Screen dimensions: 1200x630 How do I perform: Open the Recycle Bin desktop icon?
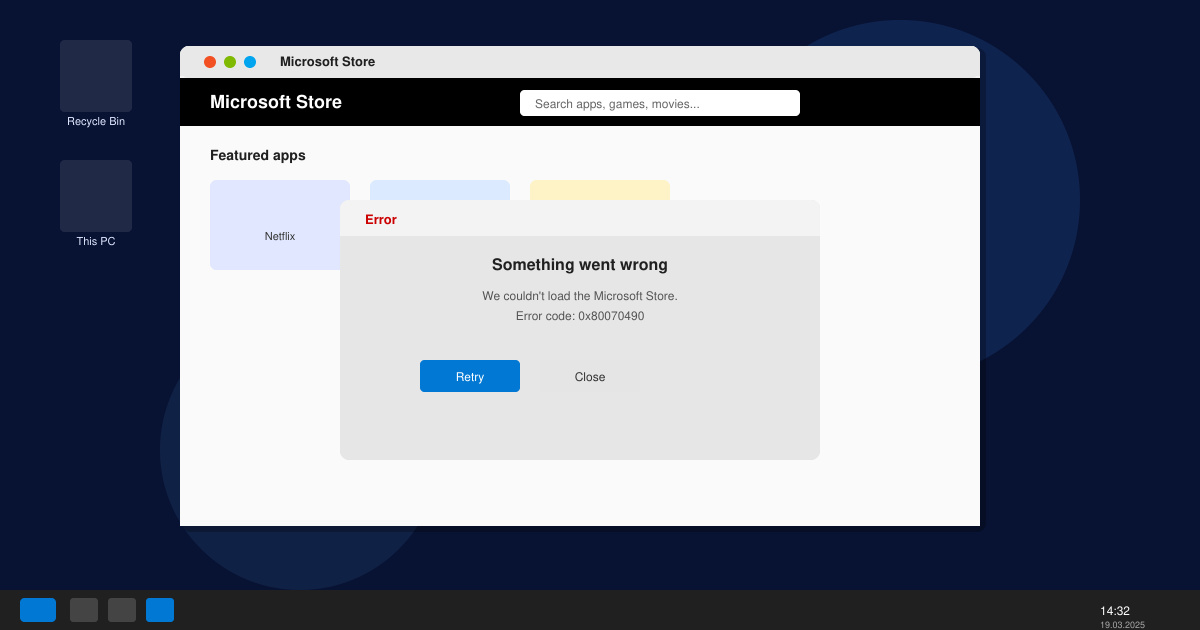[x=96, y=84]
